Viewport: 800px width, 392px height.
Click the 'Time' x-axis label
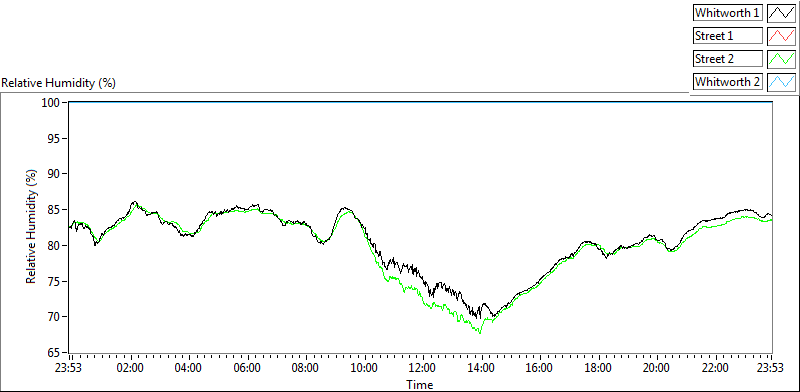pos(420,384)
